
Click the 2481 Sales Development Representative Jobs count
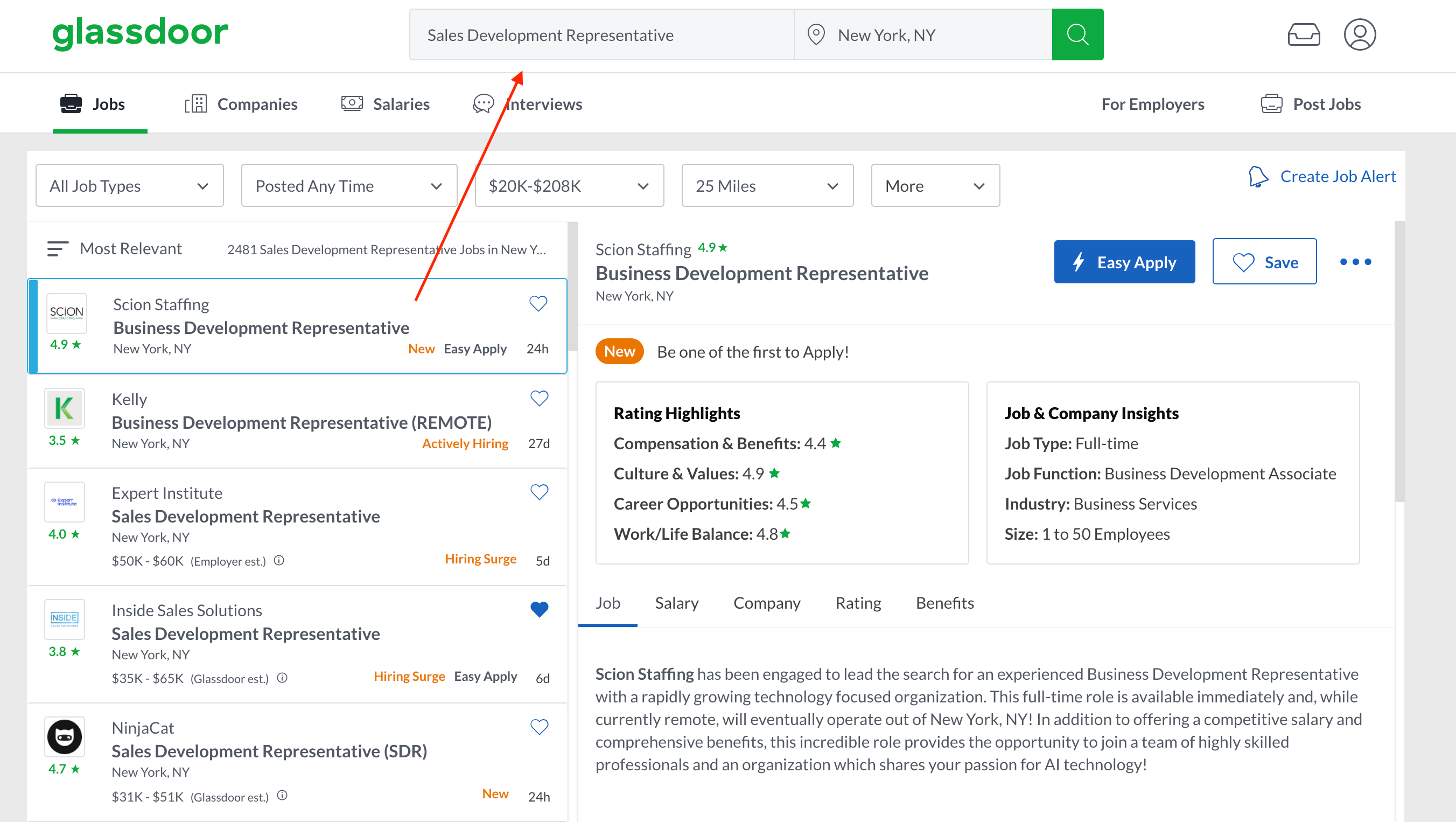pyautogui.click(x=386, y=249)
